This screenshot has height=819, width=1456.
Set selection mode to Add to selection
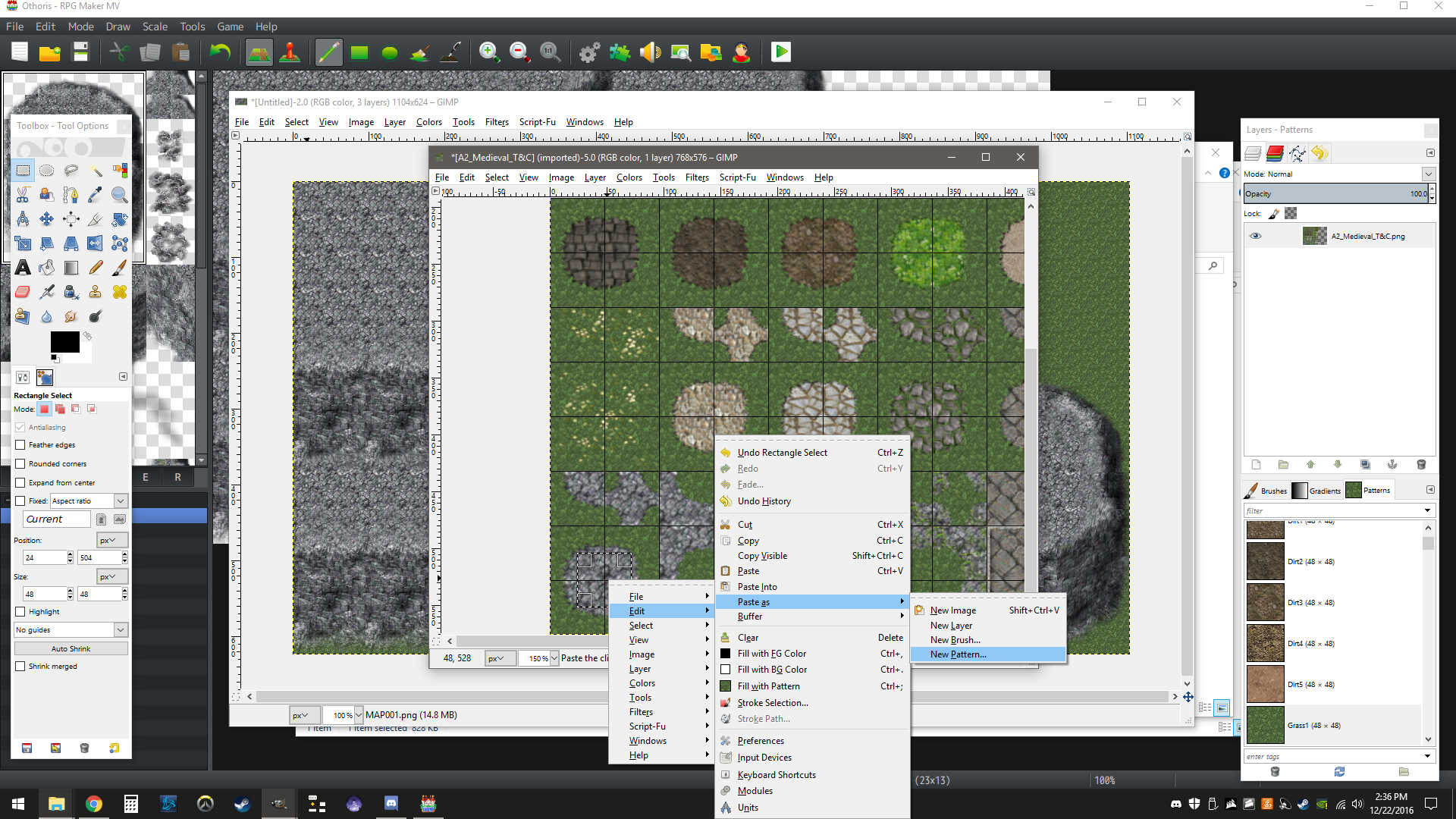pyautogui.click(x=60, y=409)
